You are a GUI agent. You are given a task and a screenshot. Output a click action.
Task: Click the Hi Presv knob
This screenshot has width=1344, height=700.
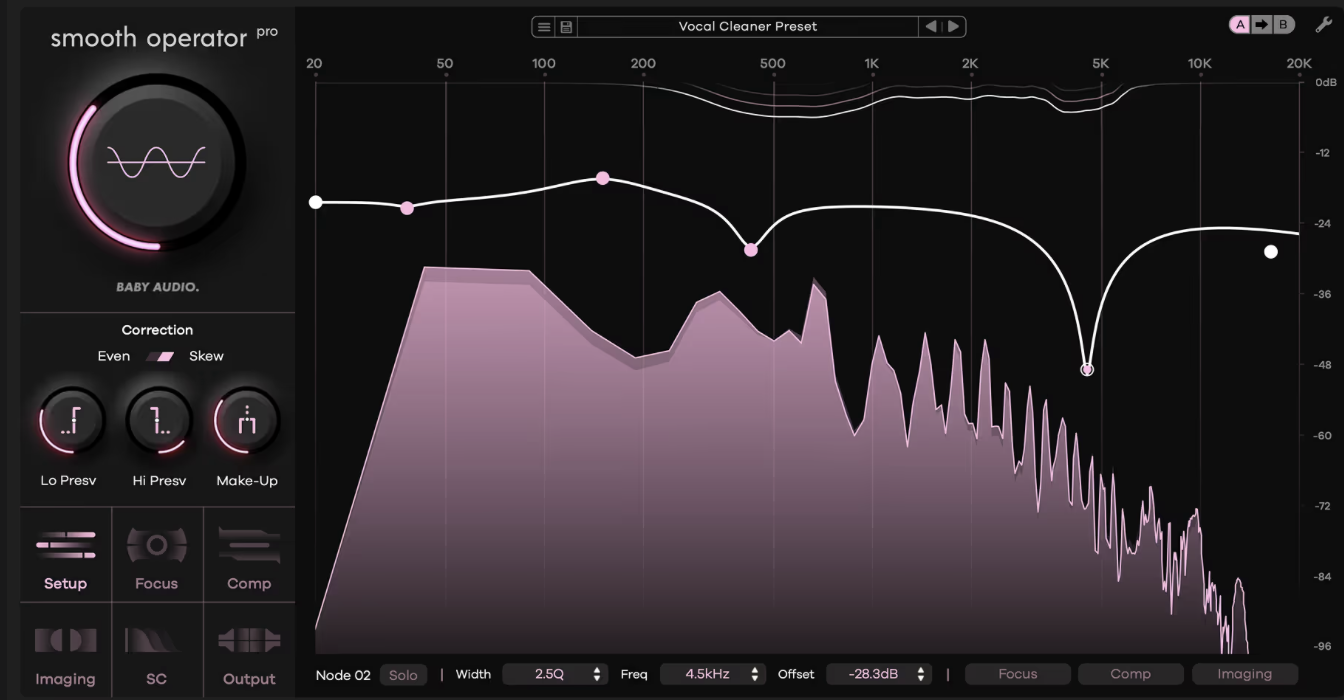click(159, 421)
